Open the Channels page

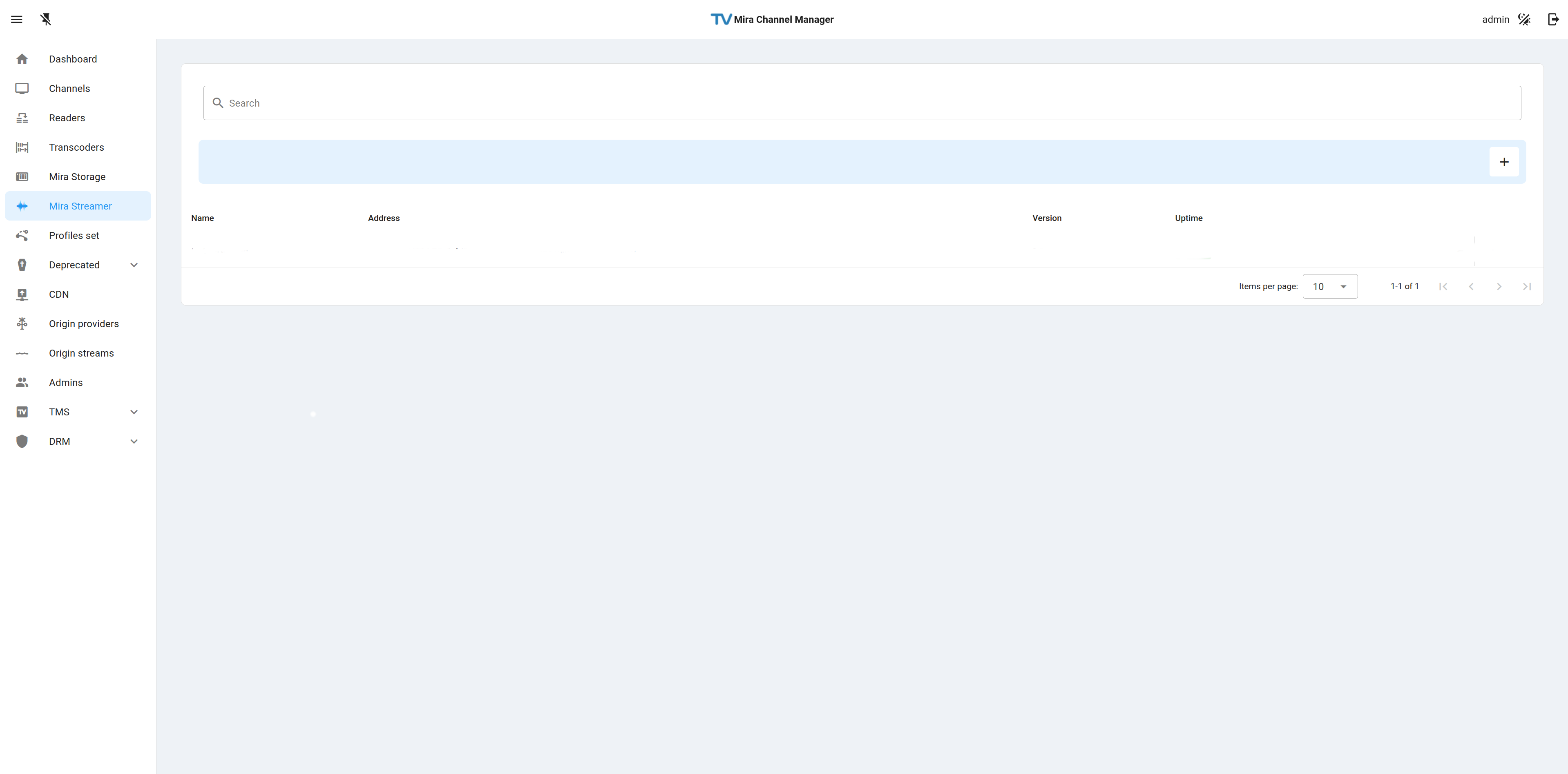(x=69, y=88)
